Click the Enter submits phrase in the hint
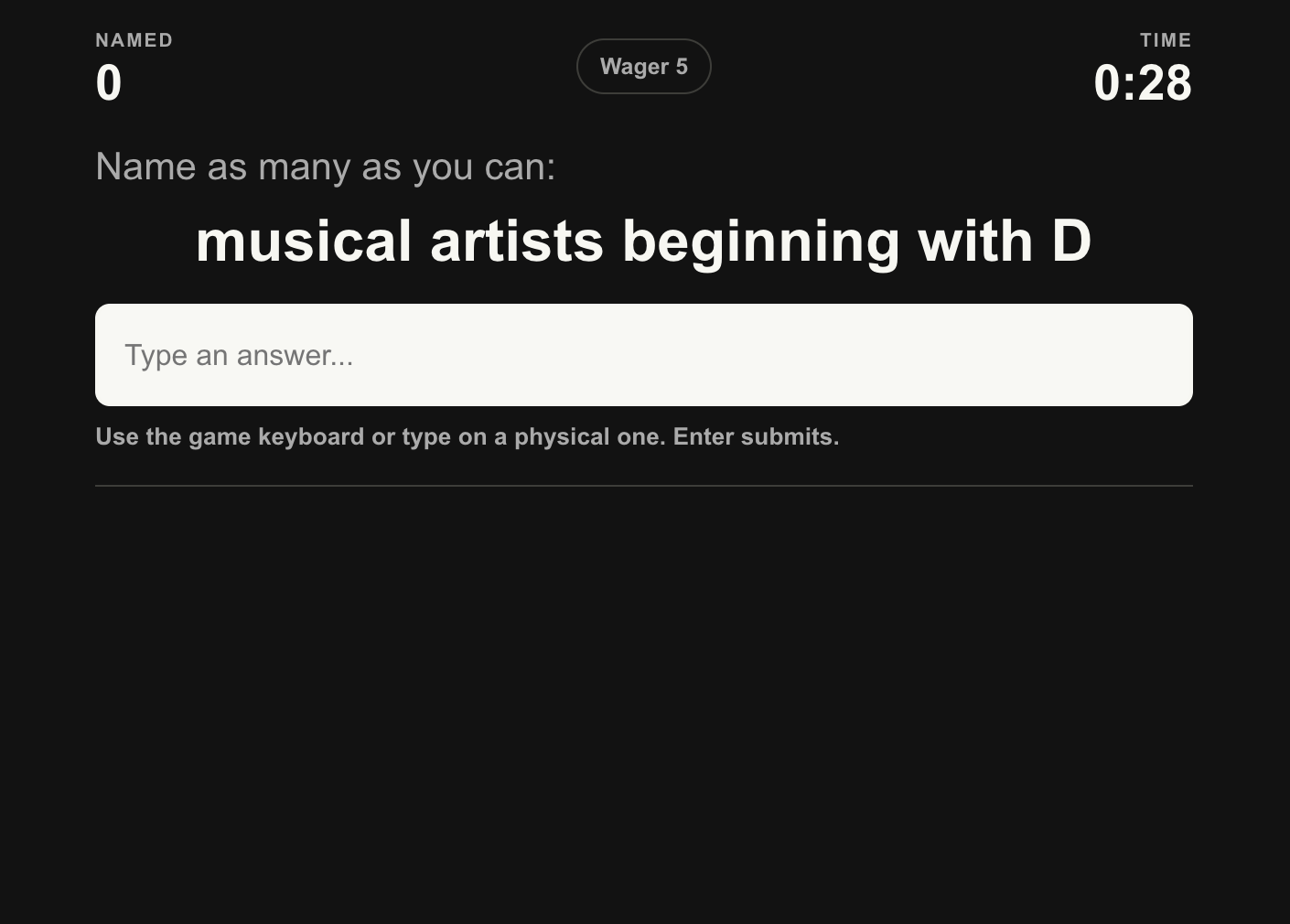Image resolution: width=1290 pixels, height=924 pixels. 756,436
